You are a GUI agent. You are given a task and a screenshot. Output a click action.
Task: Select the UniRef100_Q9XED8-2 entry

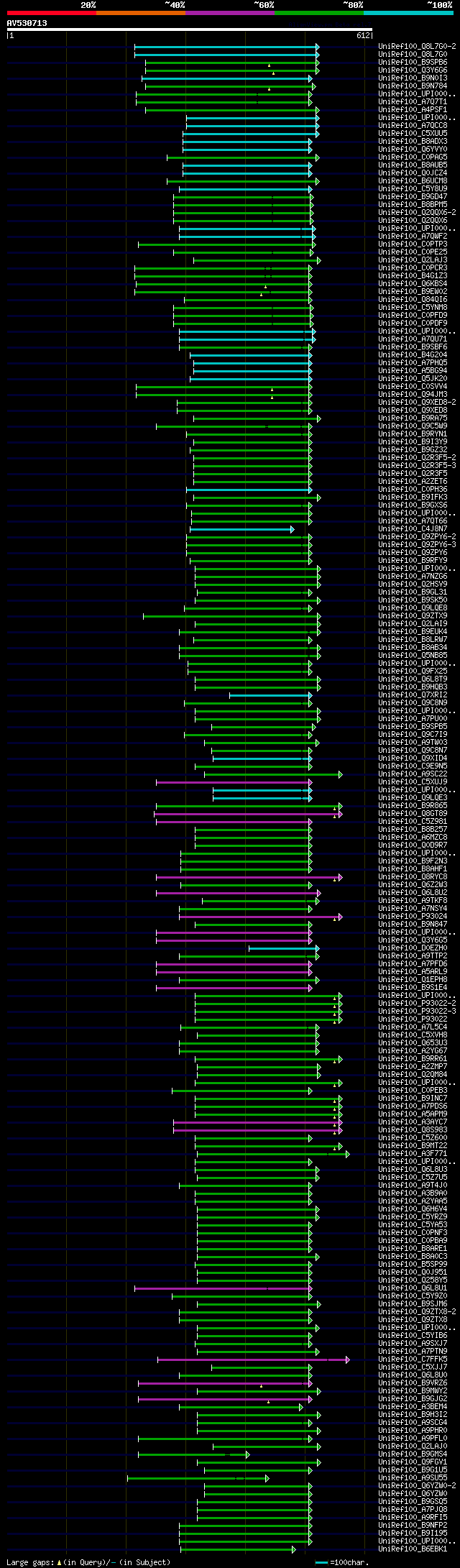417,402
